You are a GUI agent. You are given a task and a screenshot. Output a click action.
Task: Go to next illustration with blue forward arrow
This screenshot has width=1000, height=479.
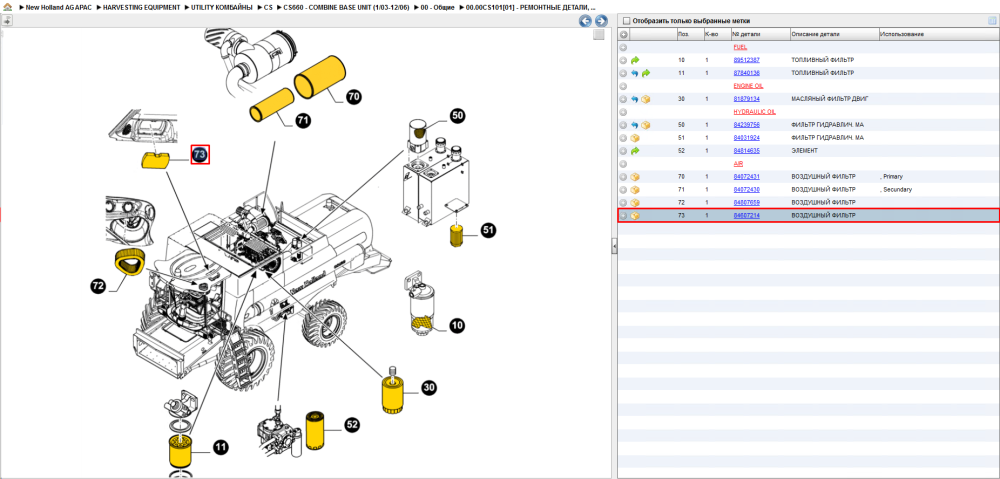tap(600, 21)
